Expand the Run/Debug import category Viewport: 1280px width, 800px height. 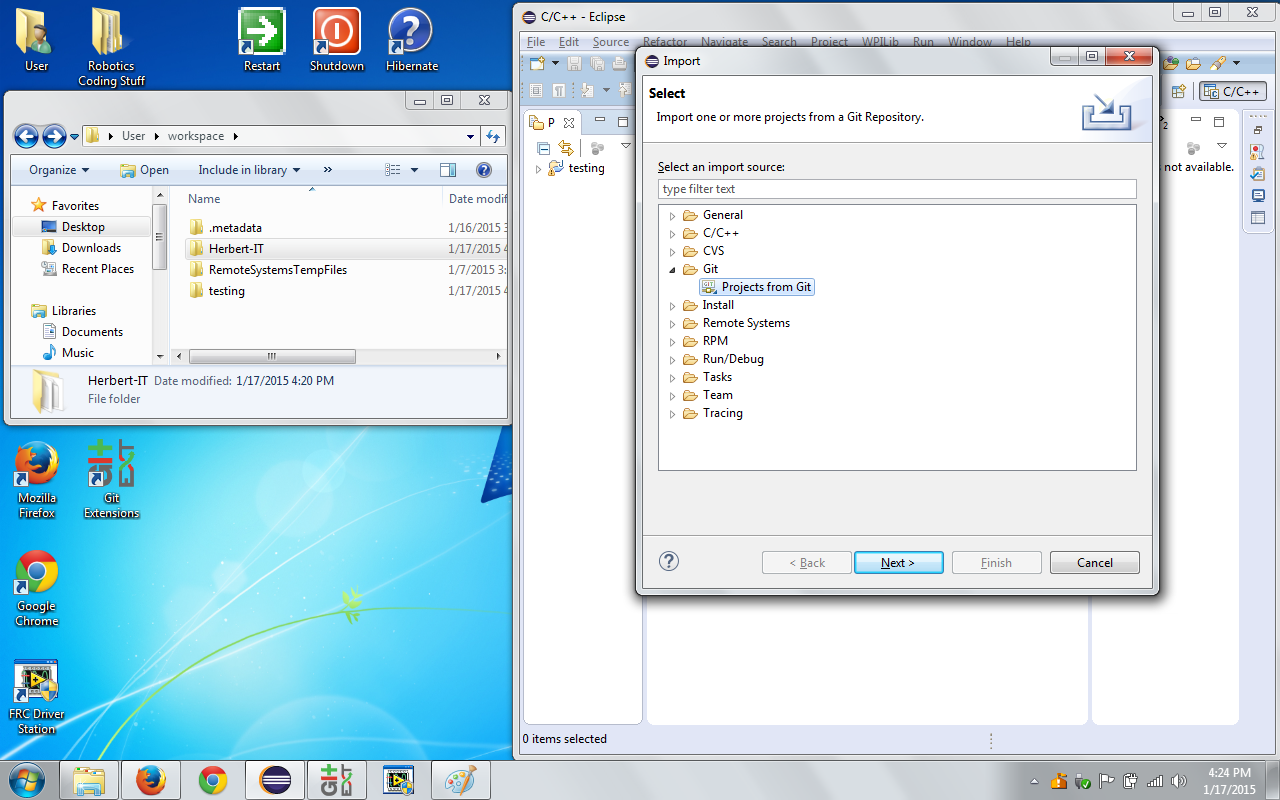tap(672, 359)
